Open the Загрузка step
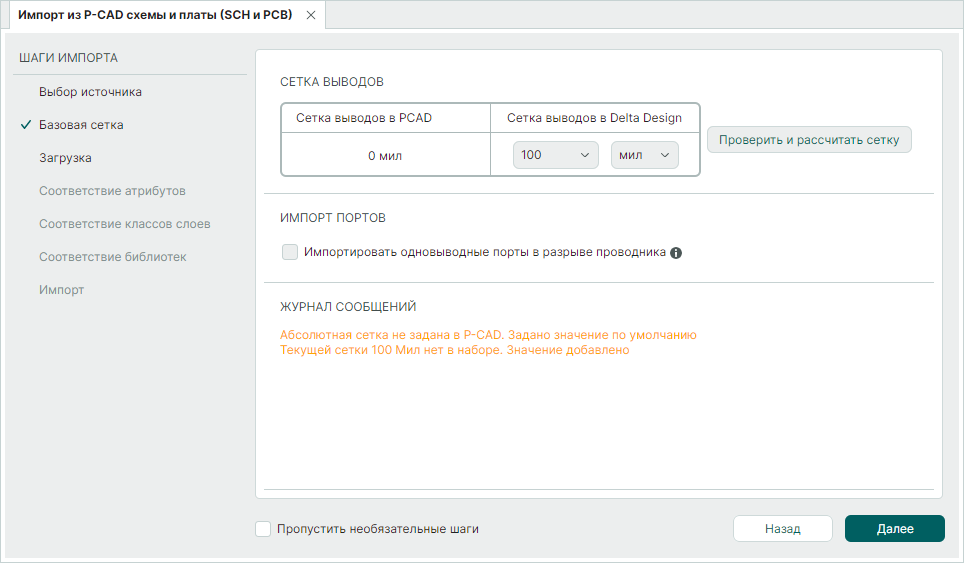 66,158
